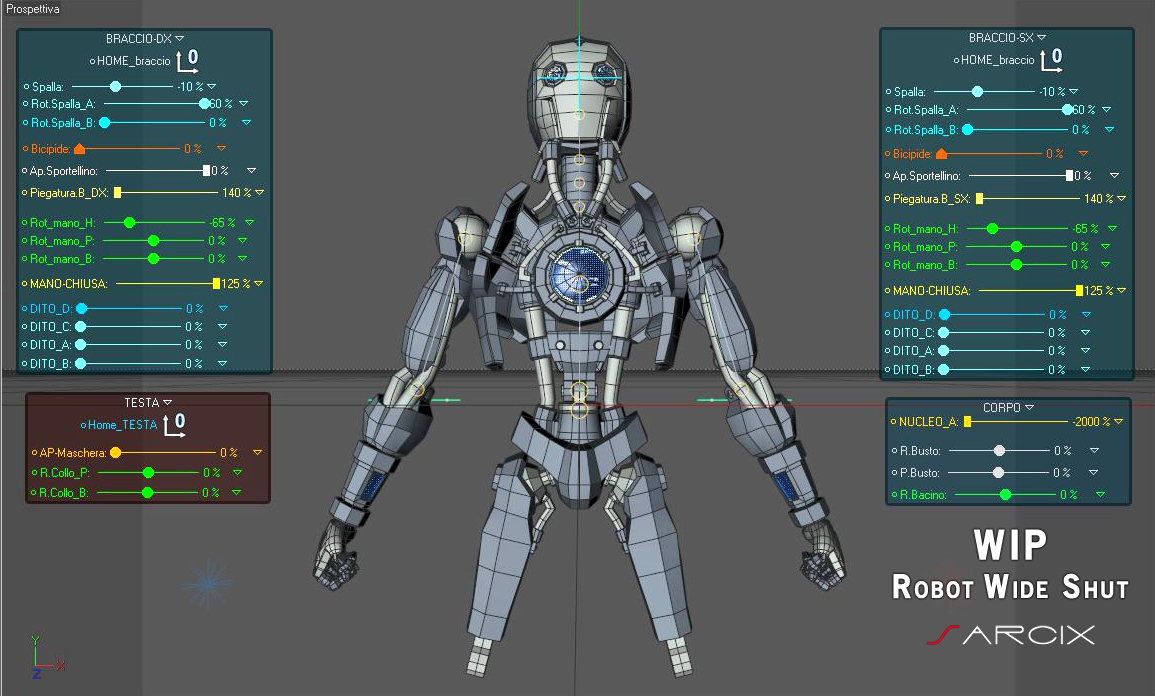Open dropdown arrow of Piegatura.B_DX

pyautogui.click(x=259, y=192)
